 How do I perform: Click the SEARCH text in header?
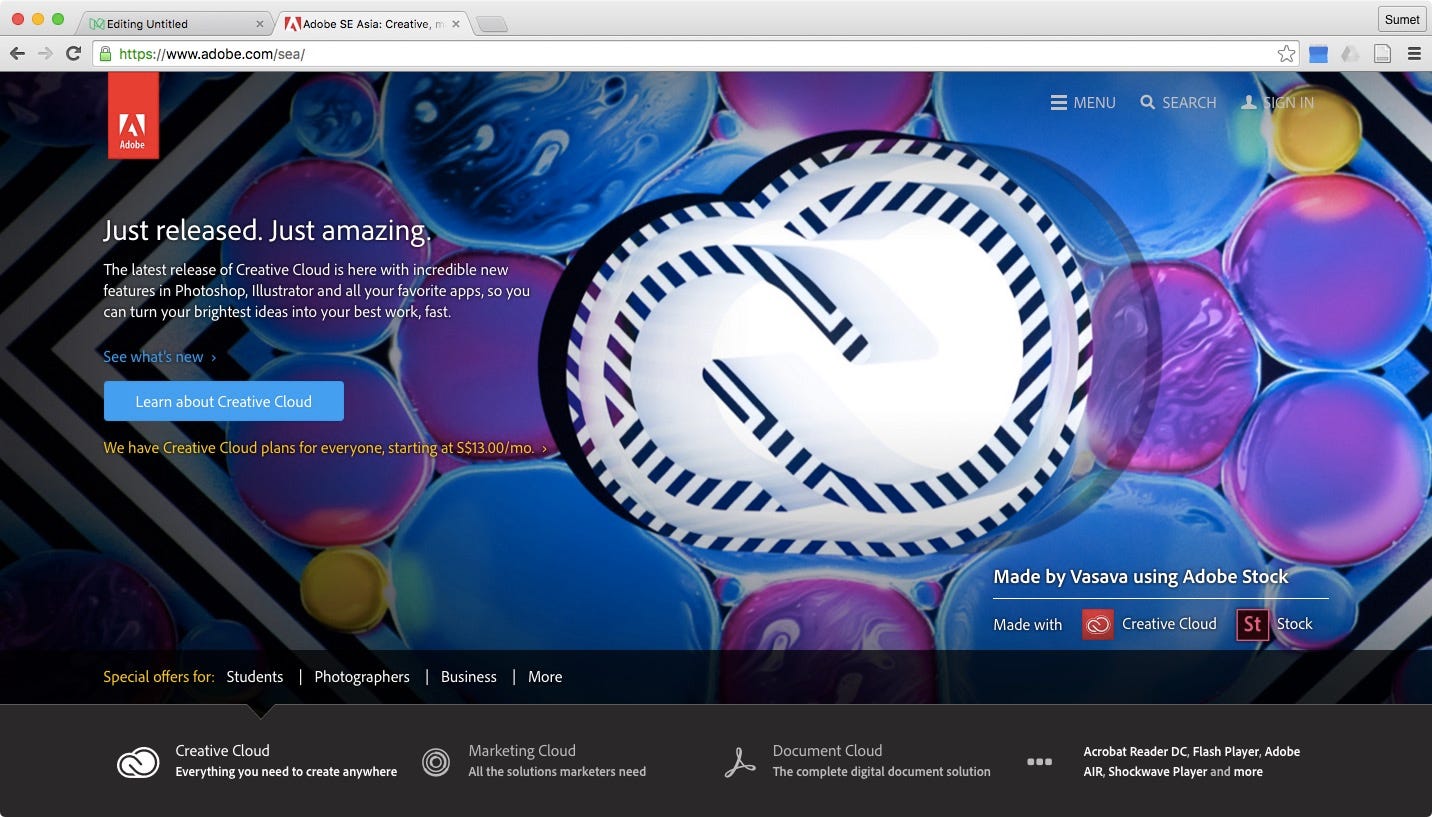click(1189, 102)
